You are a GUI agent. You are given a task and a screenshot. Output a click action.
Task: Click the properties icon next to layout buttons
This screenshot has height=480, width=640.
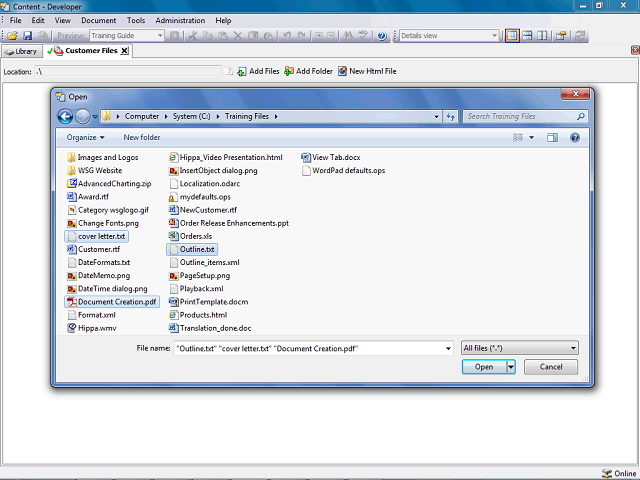point(562,36)
